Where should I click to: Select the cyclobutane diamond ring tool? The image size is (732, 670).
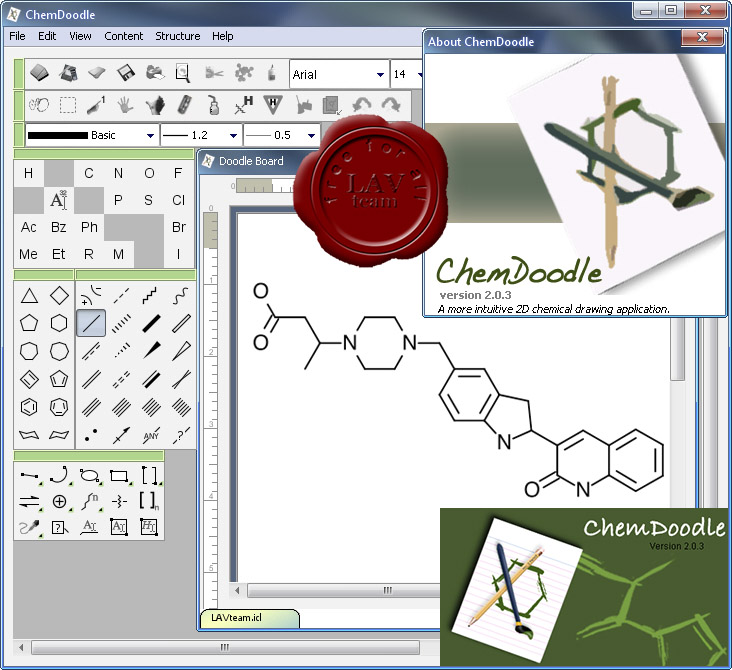(x=59, y=296)
